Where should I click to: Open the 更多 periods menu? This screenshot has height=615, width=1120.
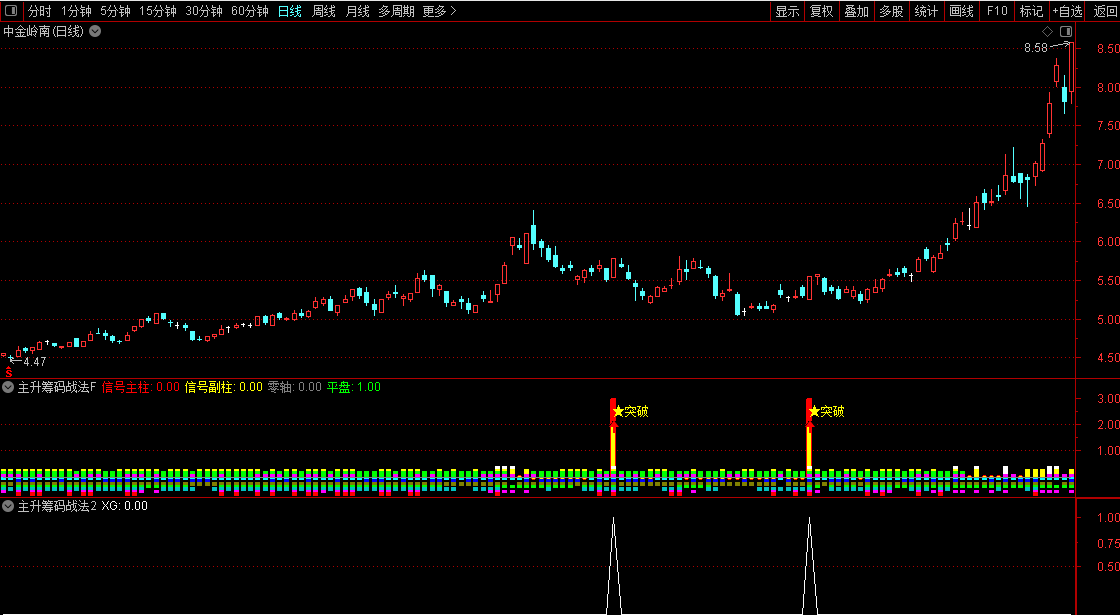(x=439, y=11)
